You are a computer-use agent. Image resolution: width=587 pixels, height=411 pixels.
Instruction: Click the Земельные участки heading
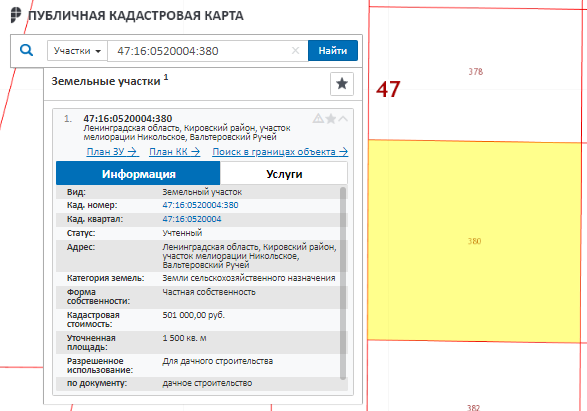click(x=106, y=81)
